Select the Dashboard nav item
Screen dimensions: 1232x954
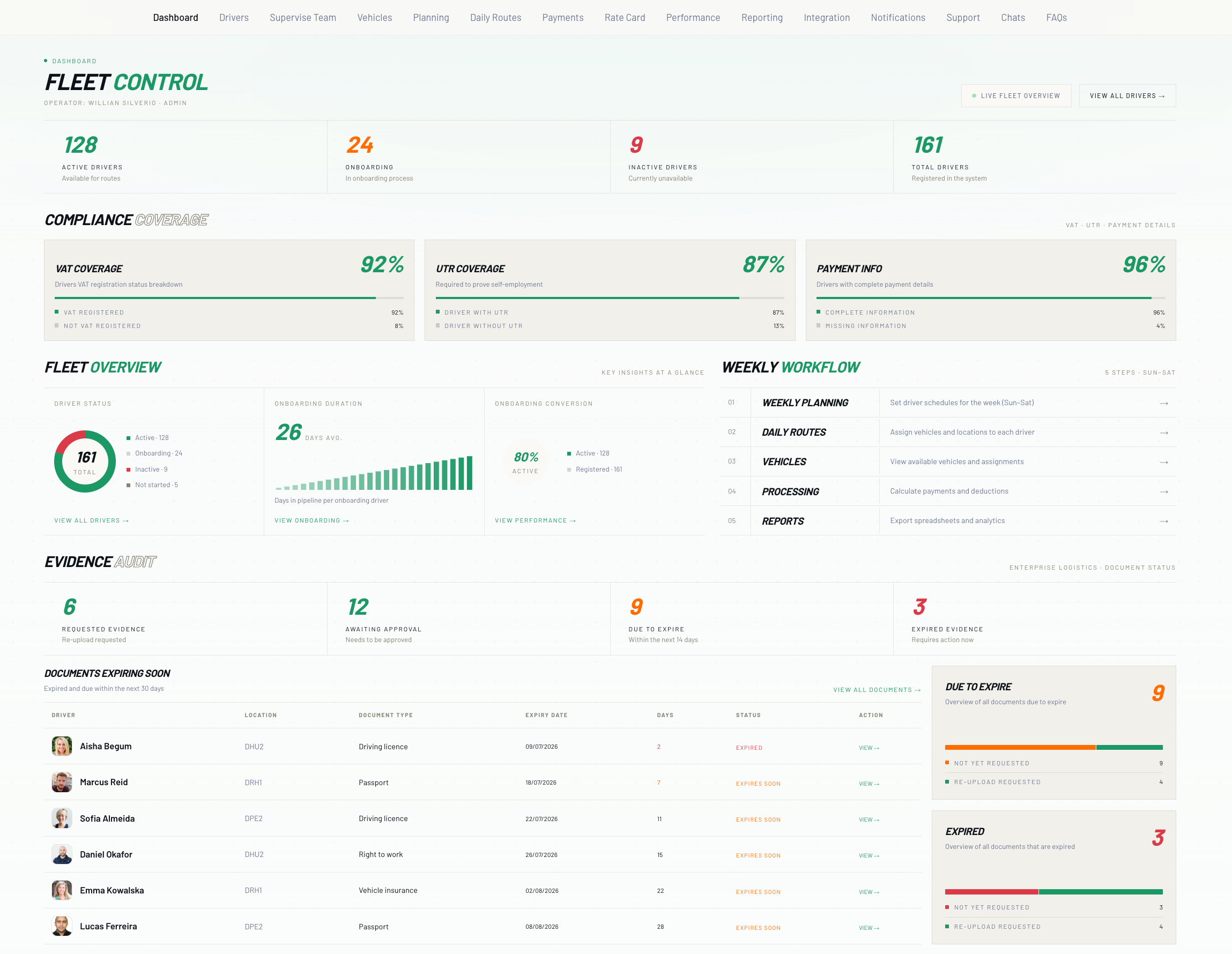pos(175,18)
